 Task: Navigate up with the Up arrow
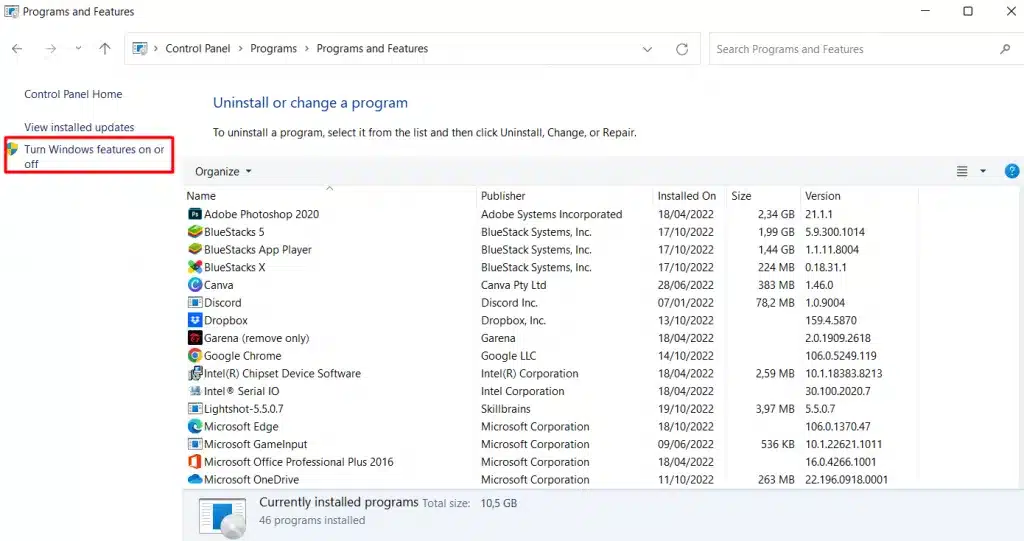pyautogui.click(x=105, y=49)
